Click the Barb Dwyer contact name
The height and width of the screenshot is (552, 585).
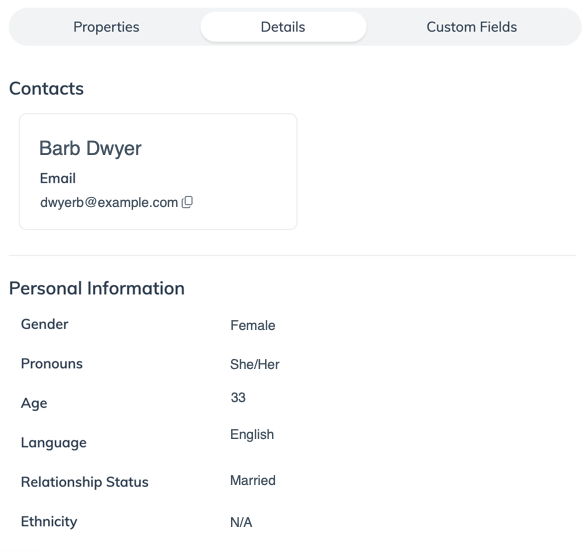pos(90,148)
